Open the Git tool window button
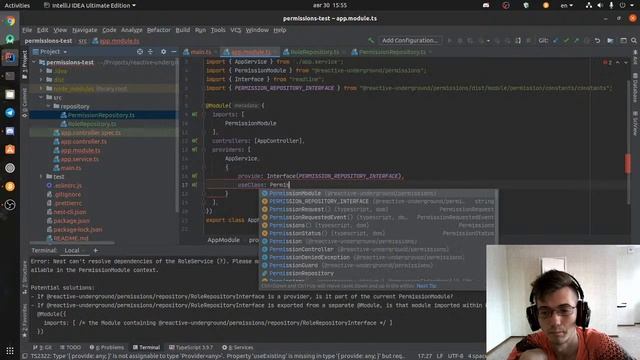640x360 pixels. pyautogui.click(x=42, y=347)
